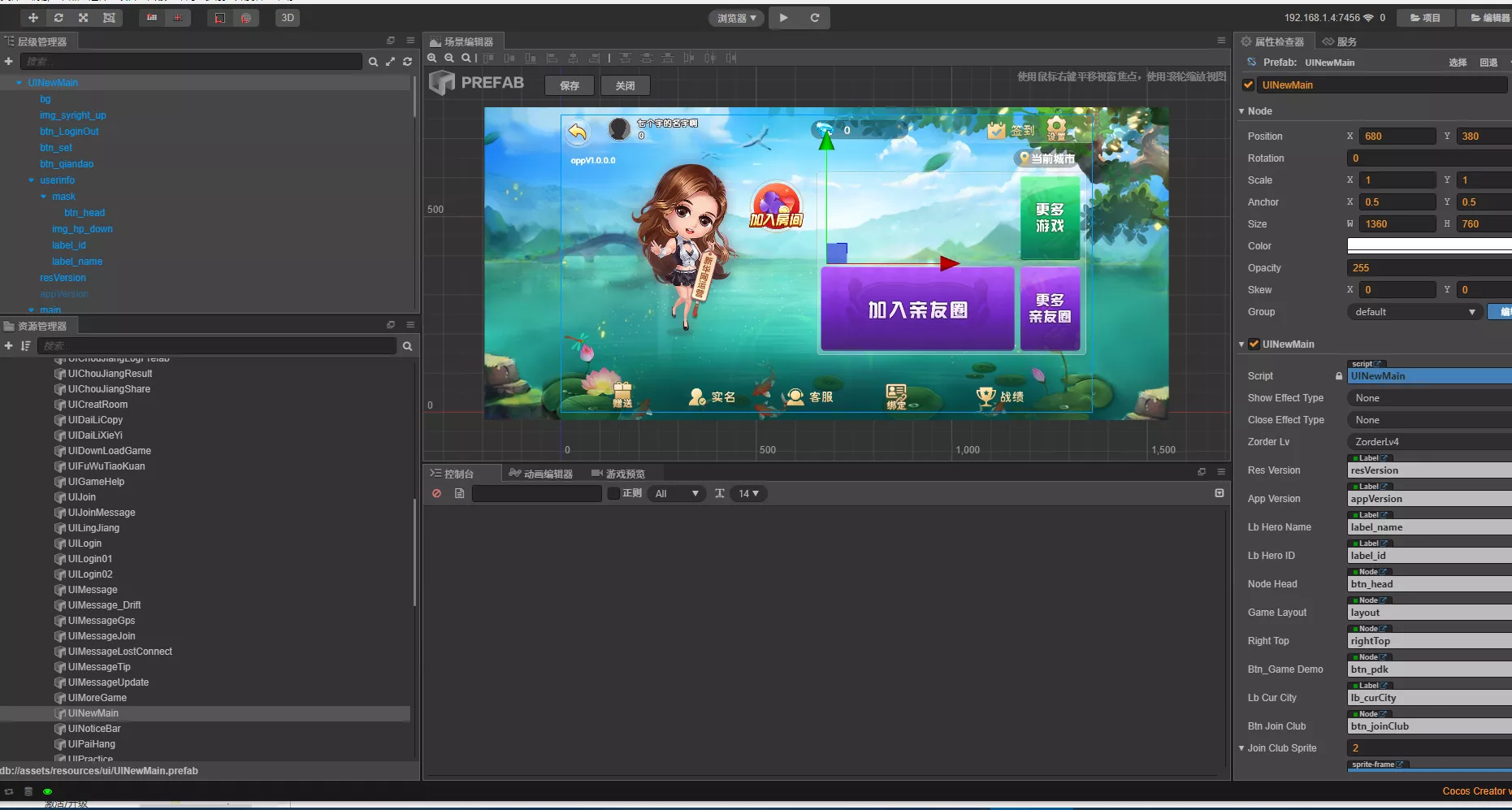Click the search magnifier in the hierarchy panel
Image resolution: width=1512 pixels, height=810 pixels.
tap(373, 61)
